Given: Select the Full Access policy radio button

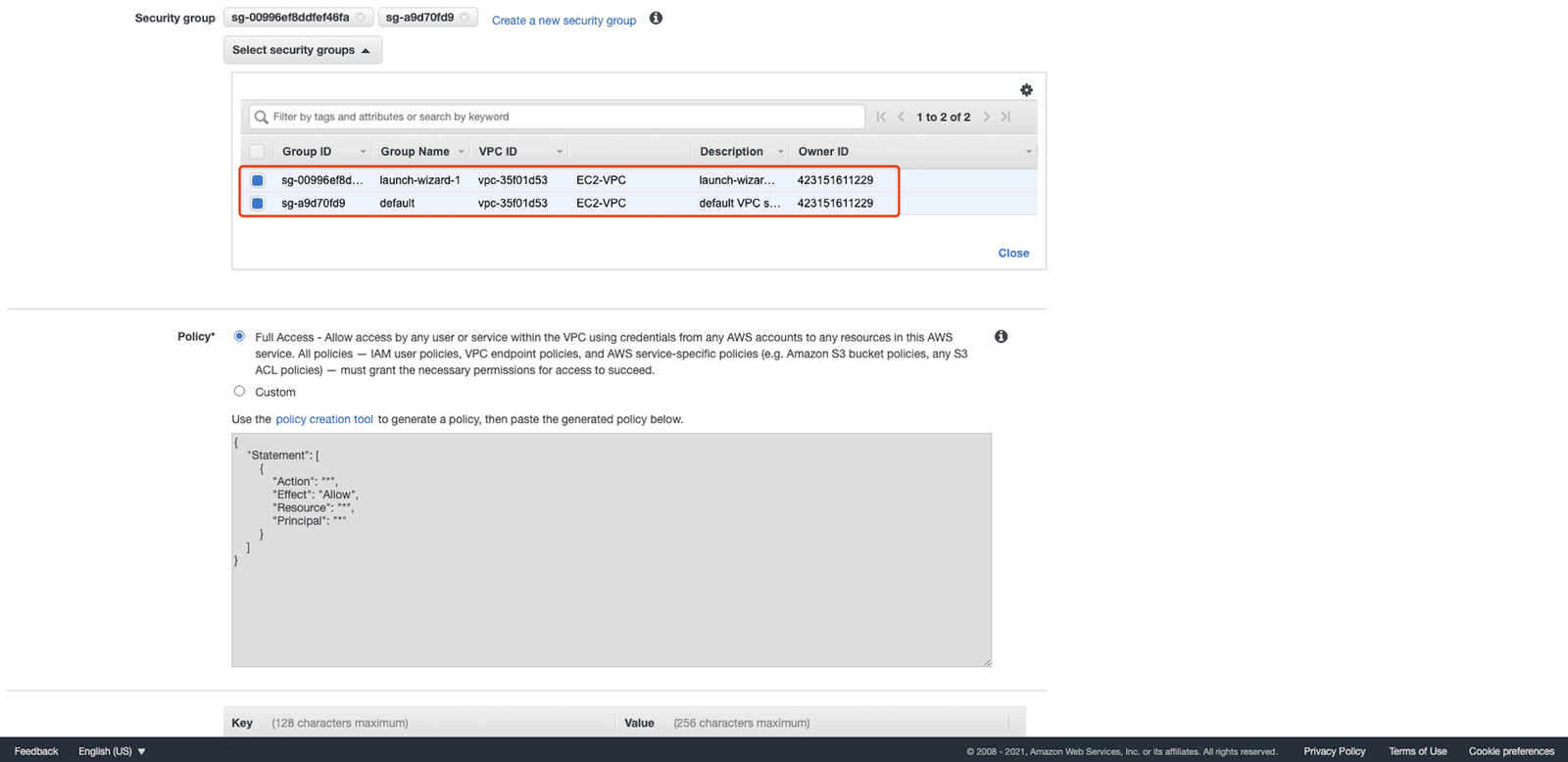Looking at the screenshot, I should (x=239, y=336).
